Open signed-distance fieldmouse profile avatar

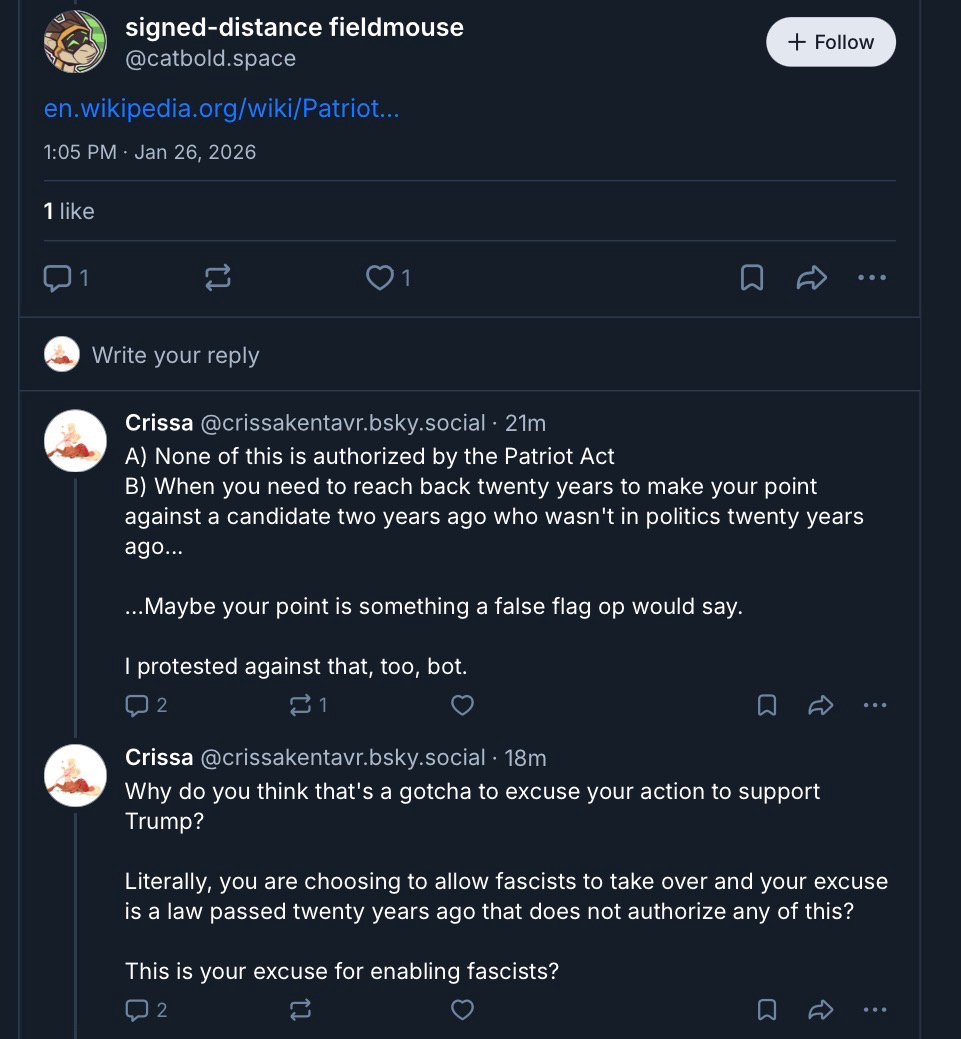point(75,42)
